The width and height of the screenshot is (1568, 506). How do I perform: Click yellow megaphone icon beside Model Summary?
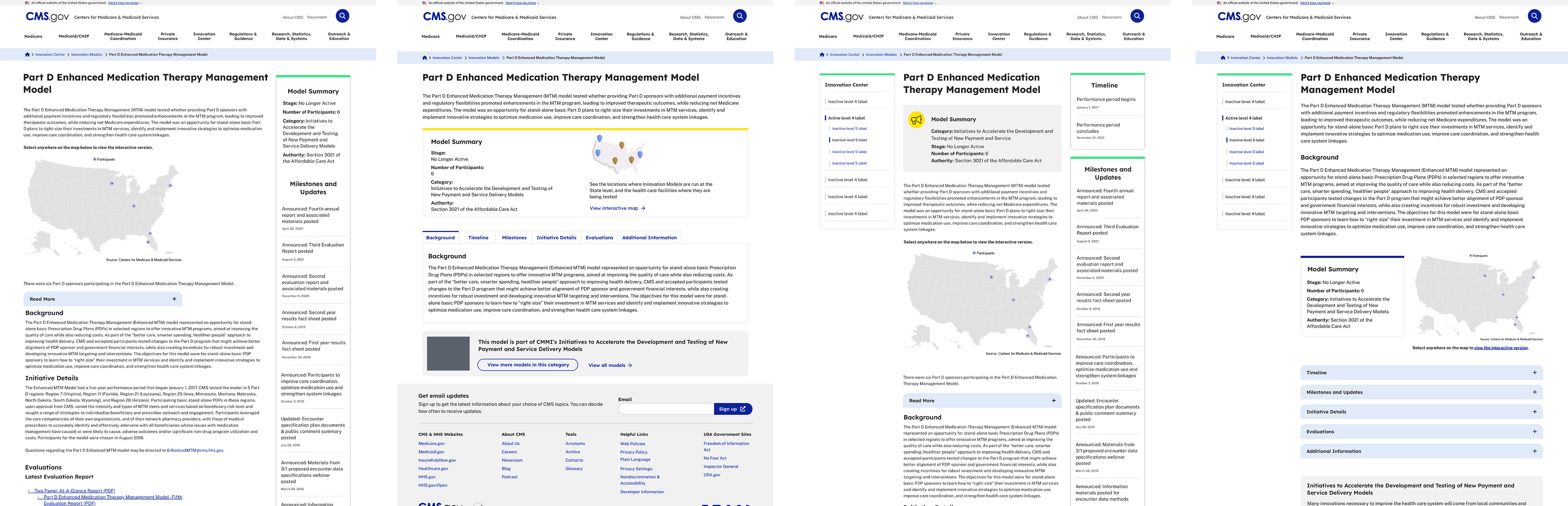point(916,119)
